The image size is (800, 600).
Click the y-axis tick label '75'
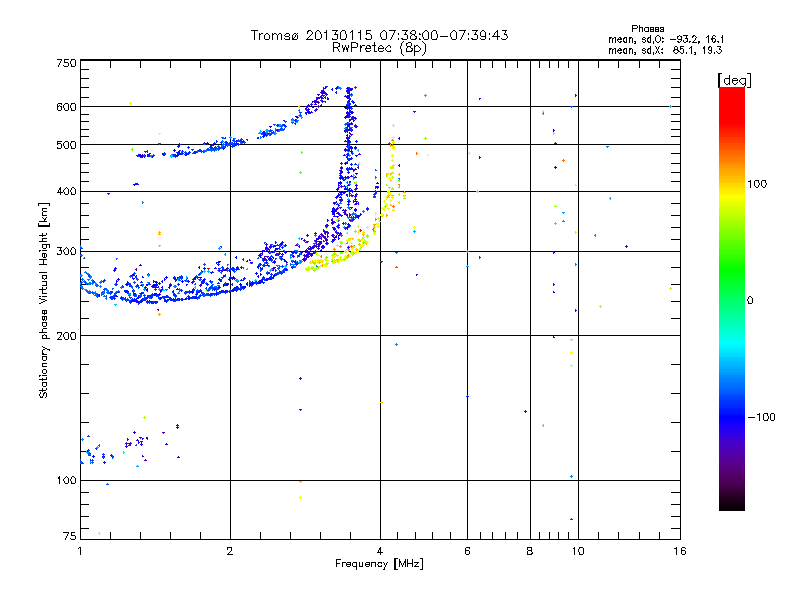click(69, 536)
